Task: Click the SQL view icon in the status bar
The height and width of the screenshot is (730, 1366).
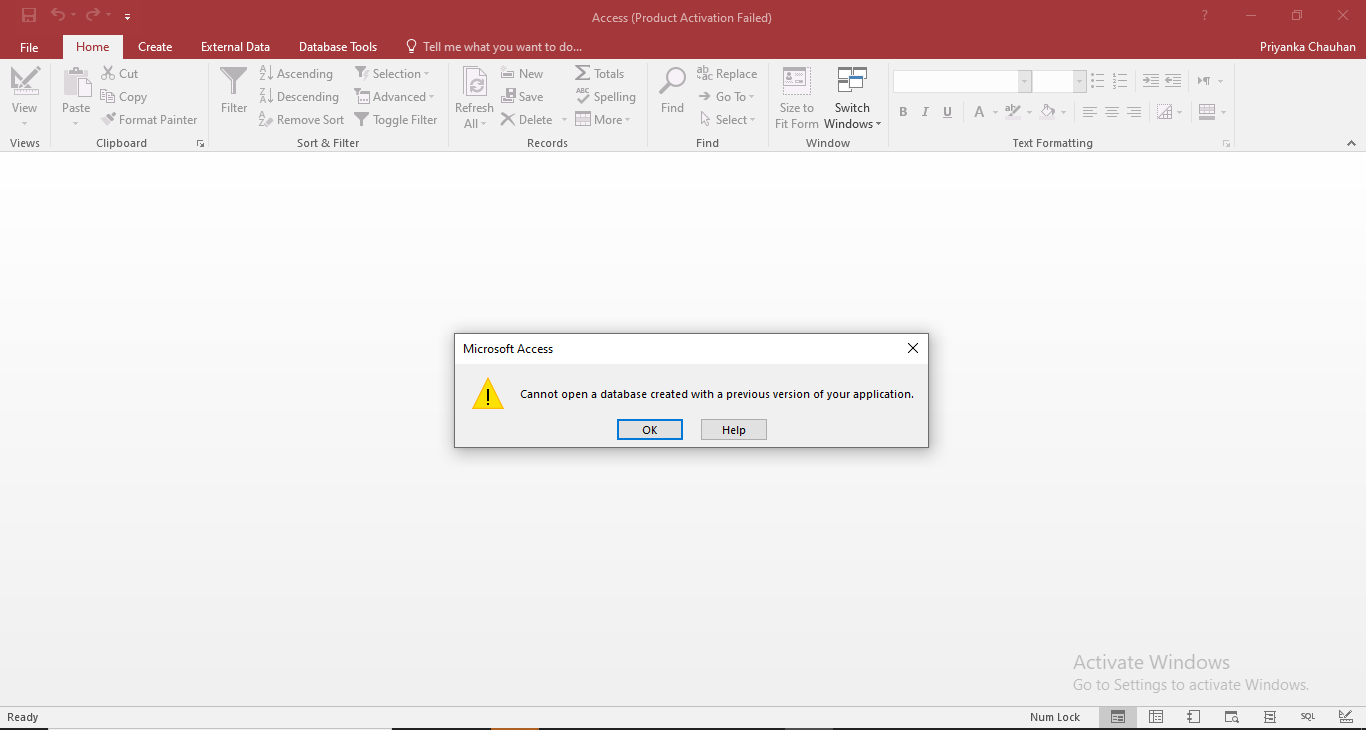Action: [1307, 717]
